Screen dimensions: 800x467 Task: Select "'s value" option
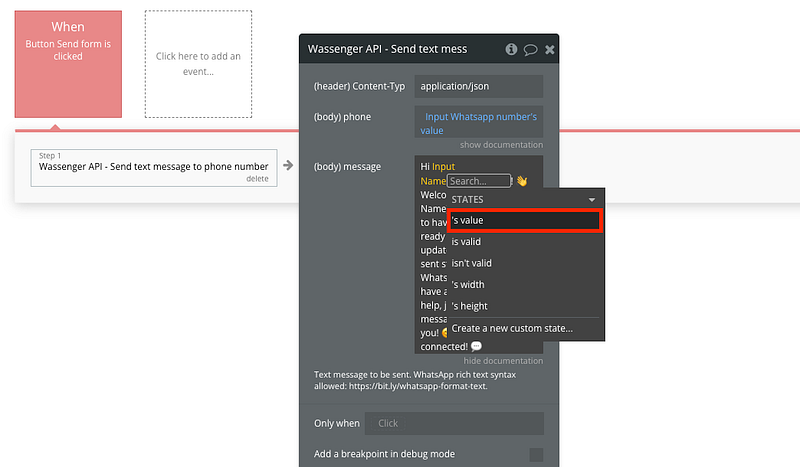[x=524, y=221]
